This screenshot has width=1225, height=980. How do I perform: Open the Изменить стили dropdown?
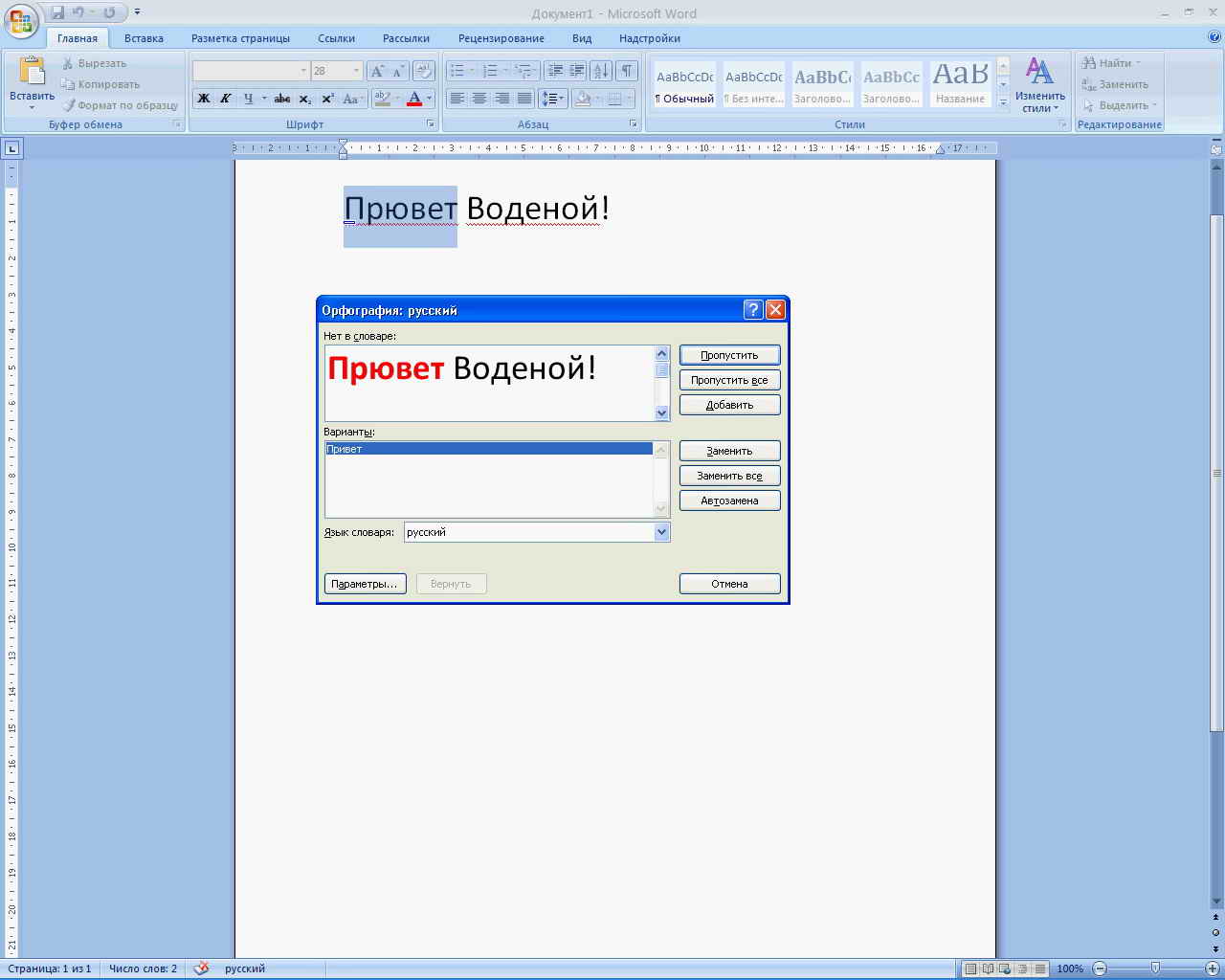[1039, 84]
